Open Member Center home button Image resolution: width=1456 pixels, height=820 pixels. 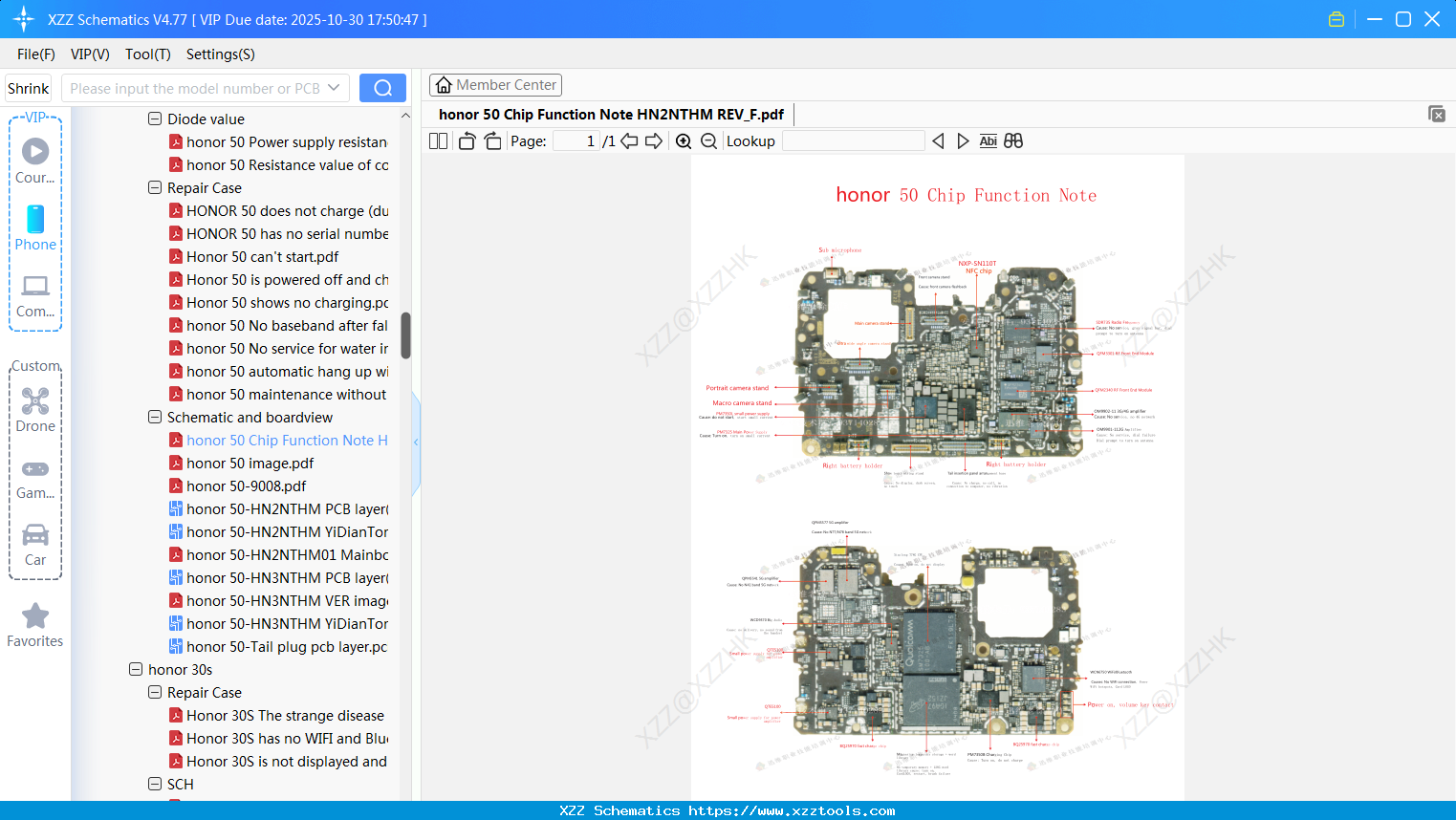tap(495, 85)
